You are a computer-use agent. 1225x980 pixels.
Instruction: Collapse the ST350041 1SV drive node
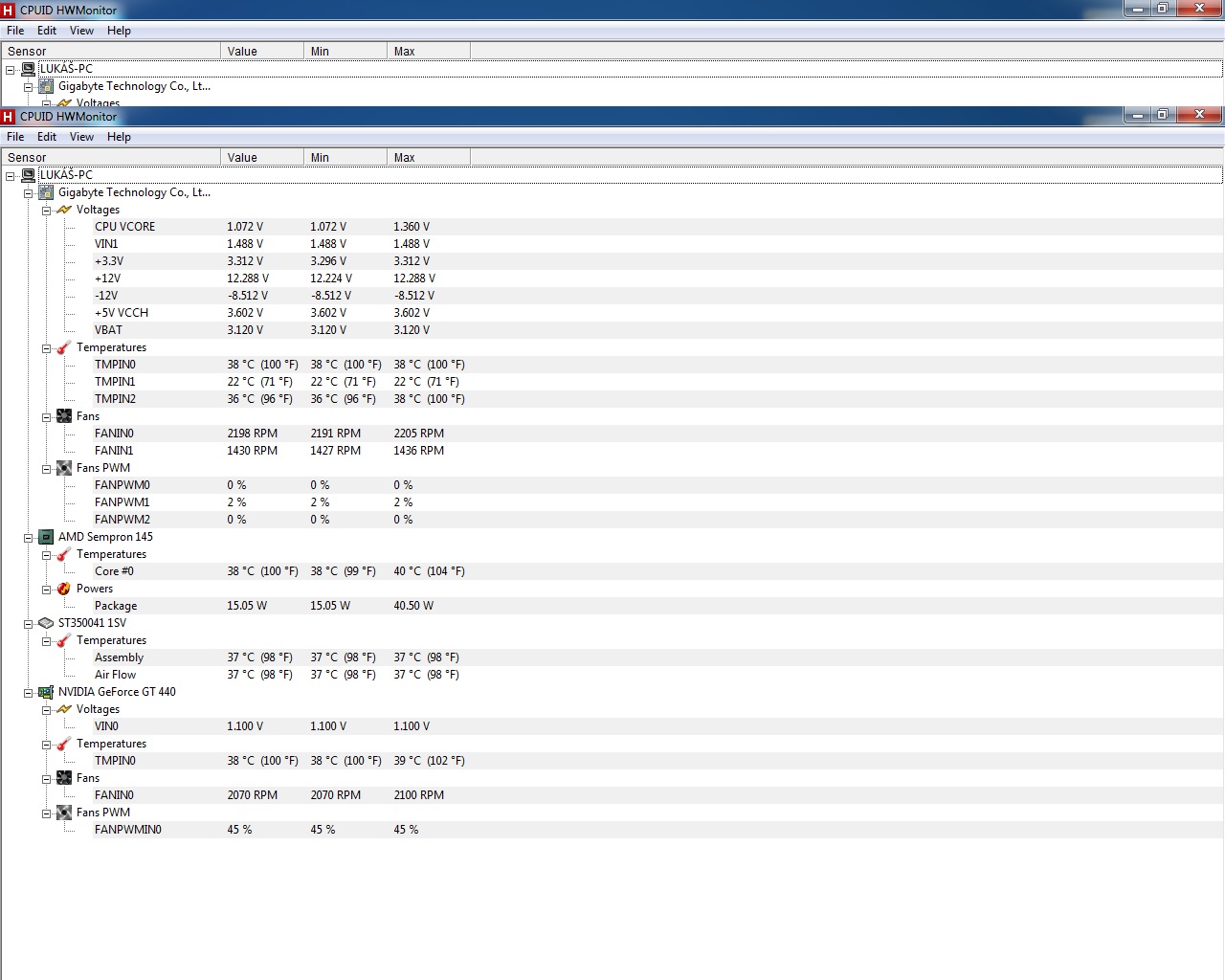click(29, 624)
